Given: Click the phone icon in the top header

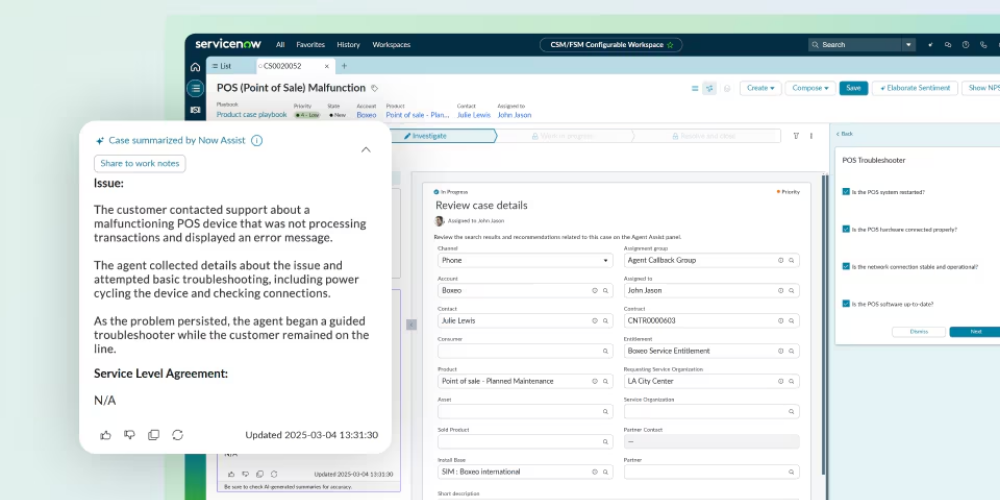Looking at the screenshot, I should 983,45.
